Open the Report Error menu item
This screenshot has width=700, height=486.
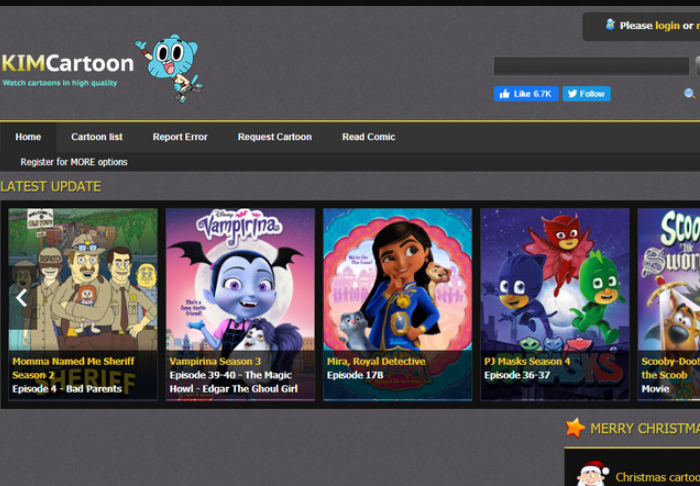coord(180,137)
